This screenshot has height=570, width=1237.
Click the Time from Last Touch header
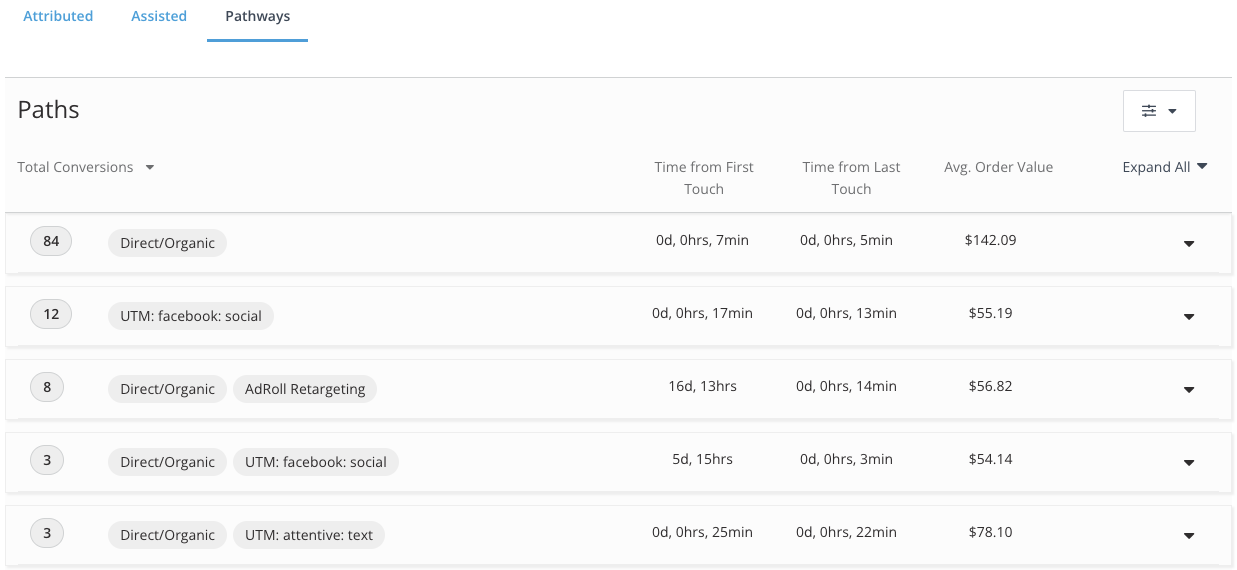click(851, 178)
